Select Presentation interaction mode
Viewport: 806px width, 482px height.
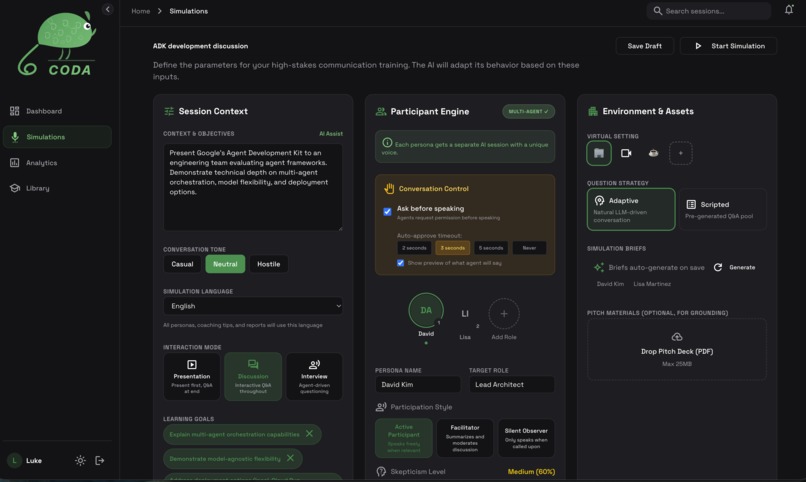(192, 377)
